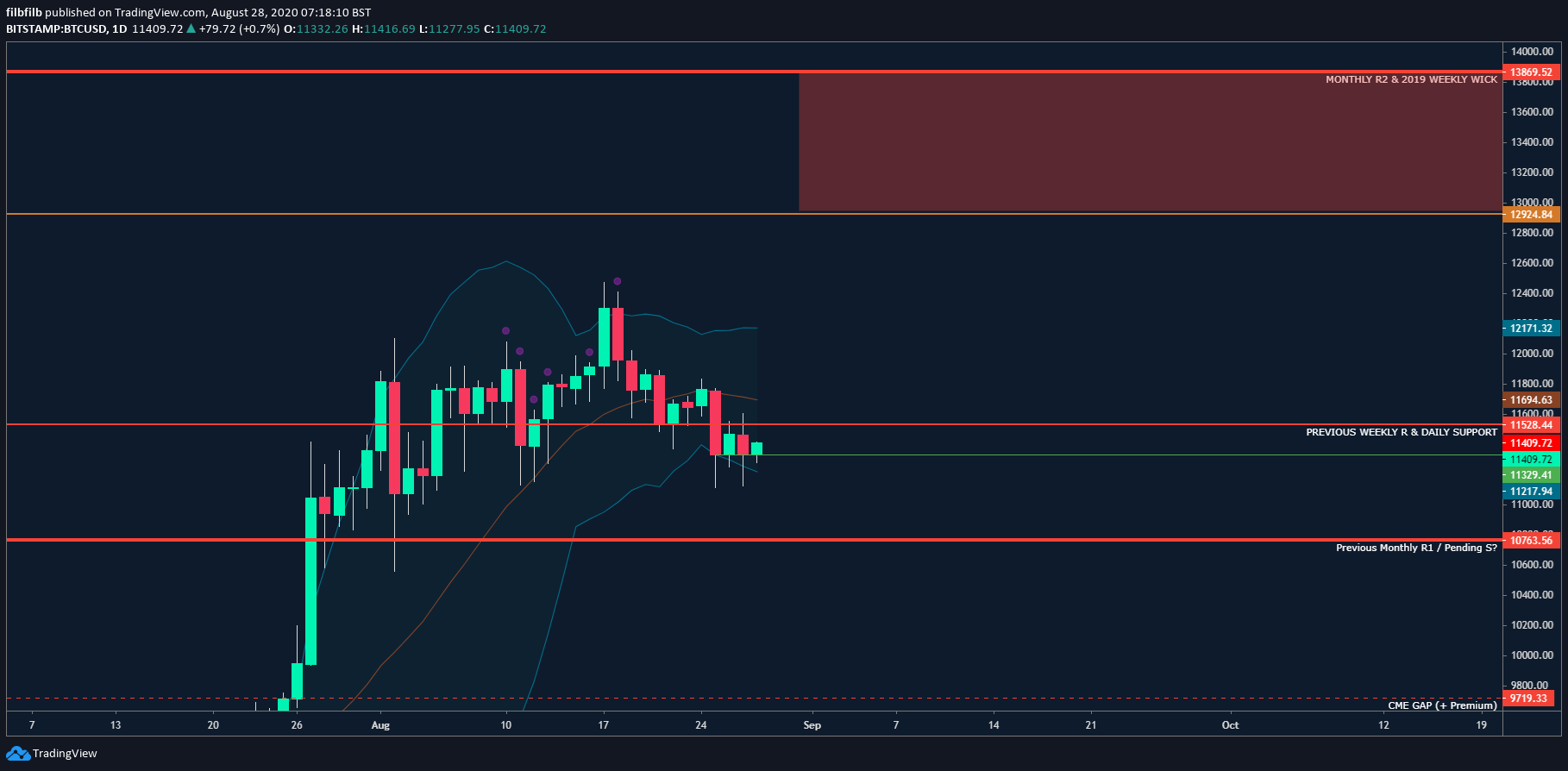Screen dimensions: 1568x771
Task: Select the MONTHLY R2 & 2019 WEEKLY WICK label
Action: click(x=1411, y=79)
